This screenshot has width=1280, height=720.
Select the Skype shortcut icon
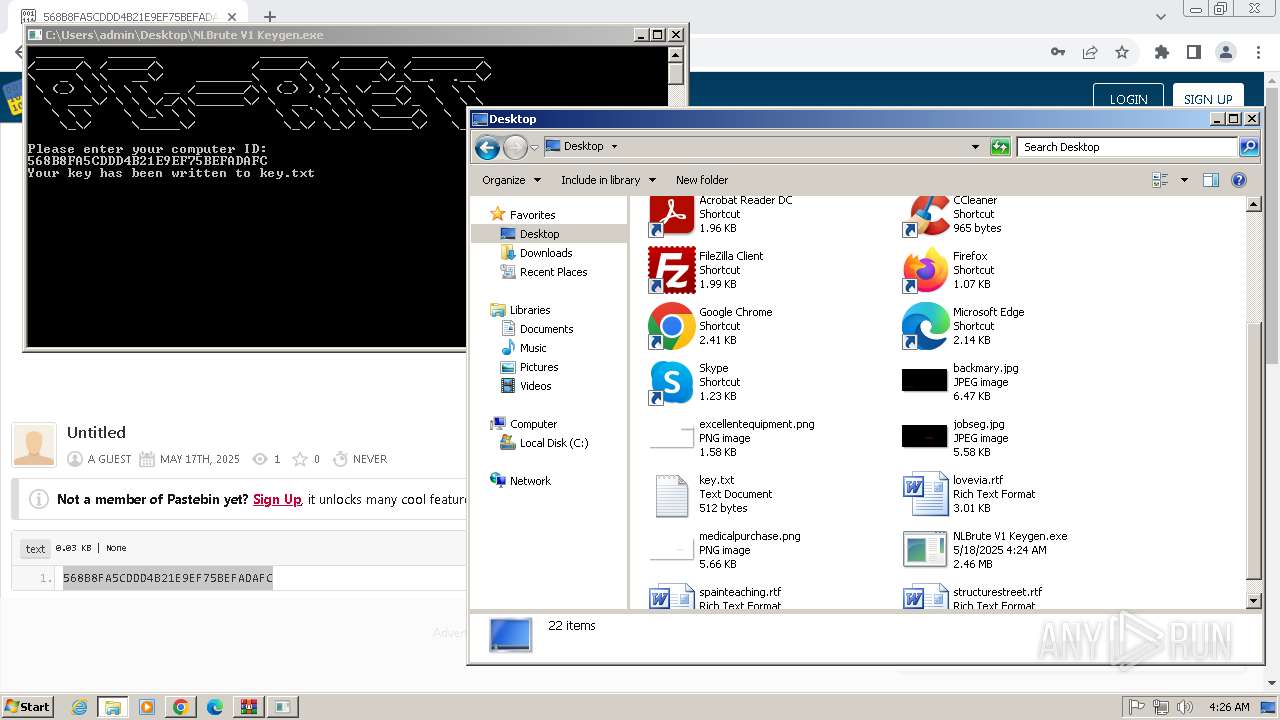click(671, 382)
